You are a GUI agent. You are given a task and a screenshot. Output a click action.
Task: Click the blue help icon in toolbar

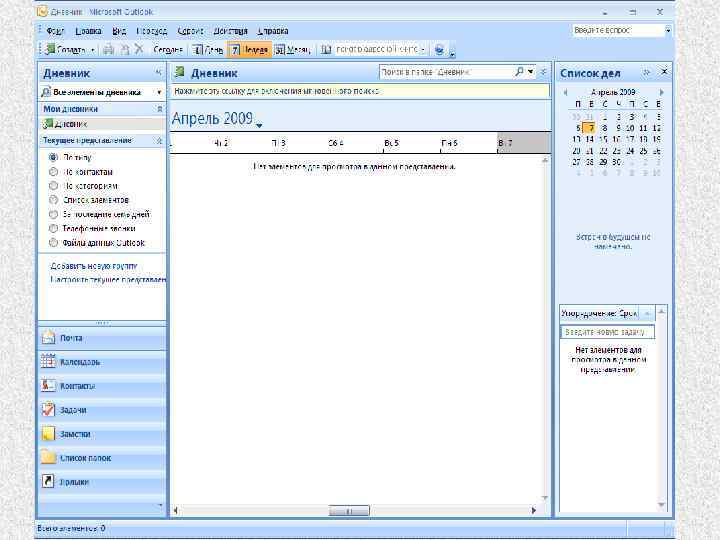click(x=439, y=49)
